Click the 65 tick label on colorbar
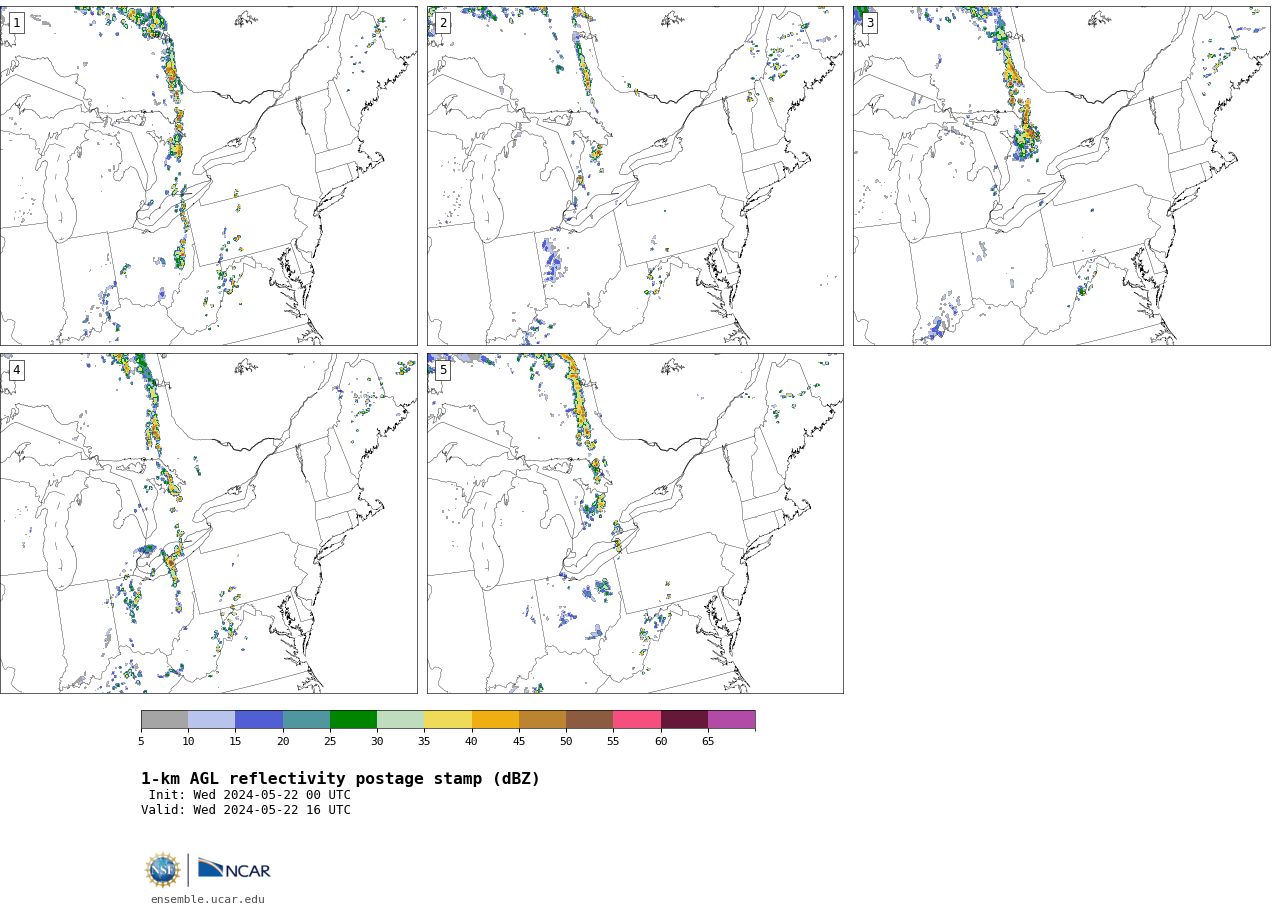1280x910 pixels. [x=708, y=741]
